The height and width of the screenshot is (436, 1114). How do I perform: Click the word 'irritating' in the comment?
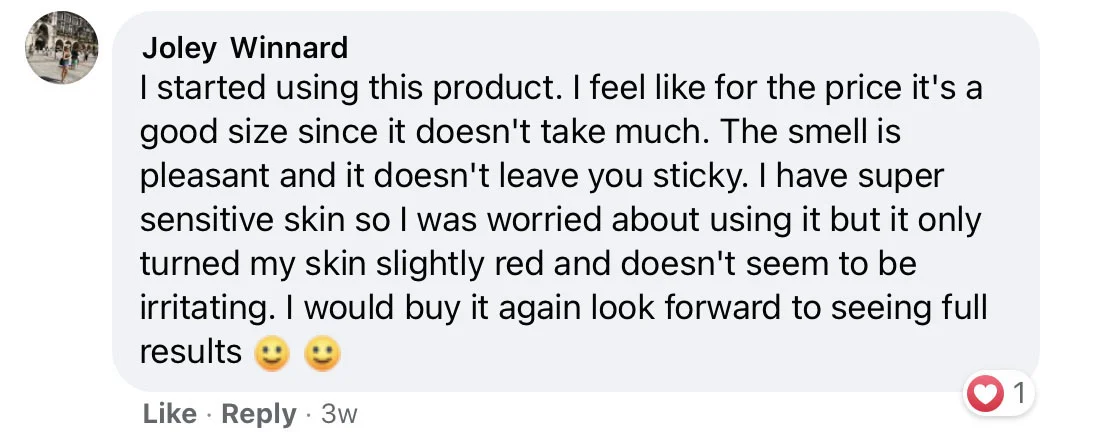tap(197, 307)
